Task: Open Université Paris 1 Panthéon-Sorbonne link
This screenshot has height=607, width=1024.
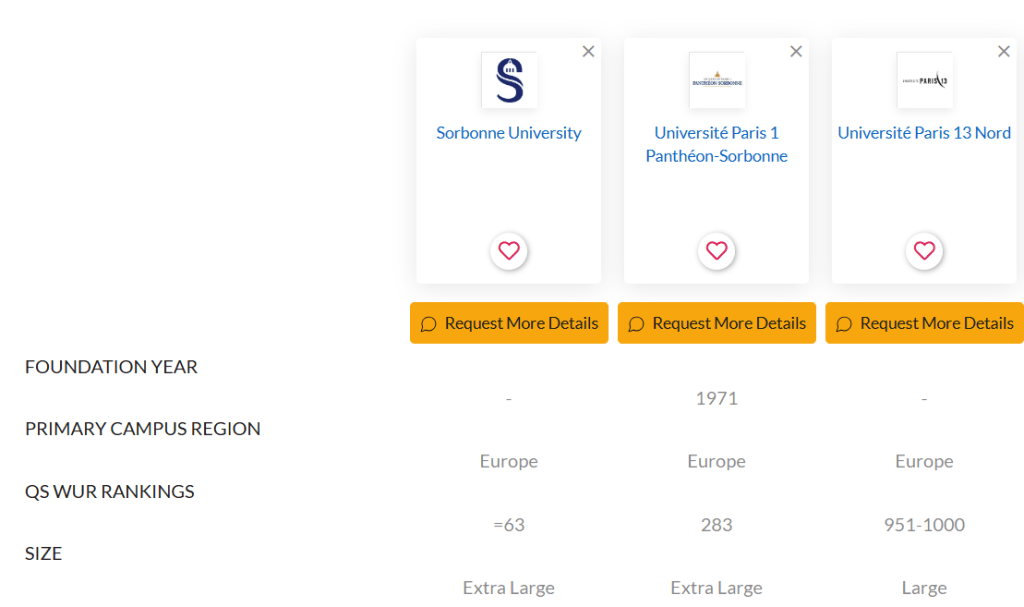Action: point(717,144)
